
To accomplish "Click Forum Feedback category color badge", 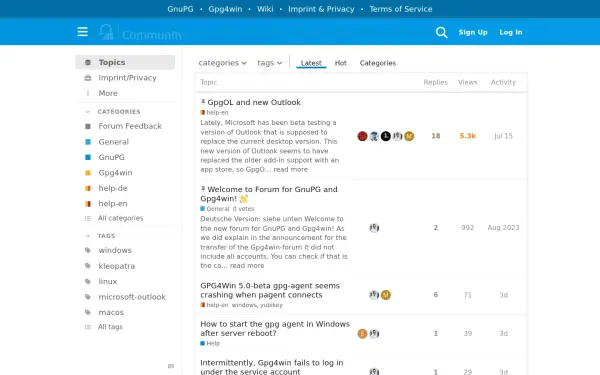I will (x=88, y=126).
